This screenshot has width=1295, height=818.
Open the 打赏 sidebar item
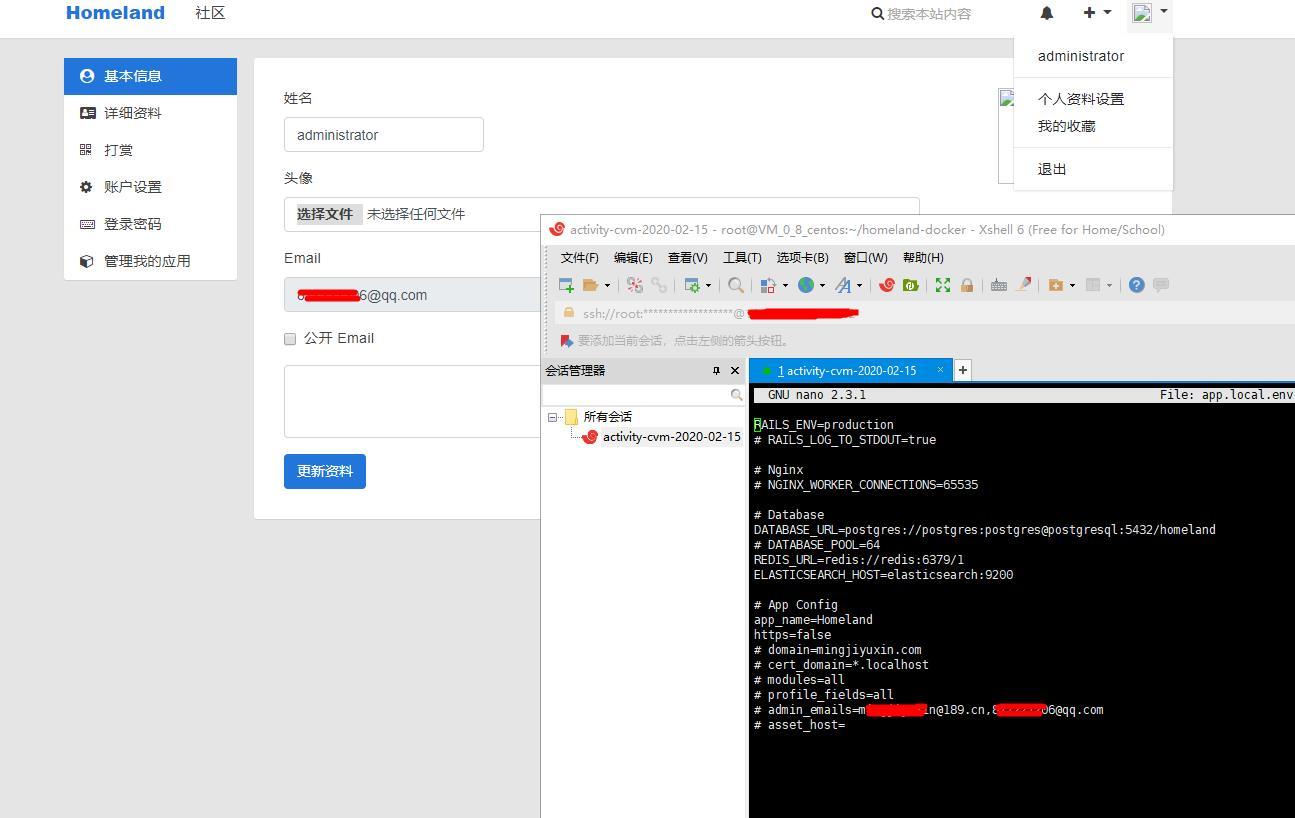click(150, 150)
